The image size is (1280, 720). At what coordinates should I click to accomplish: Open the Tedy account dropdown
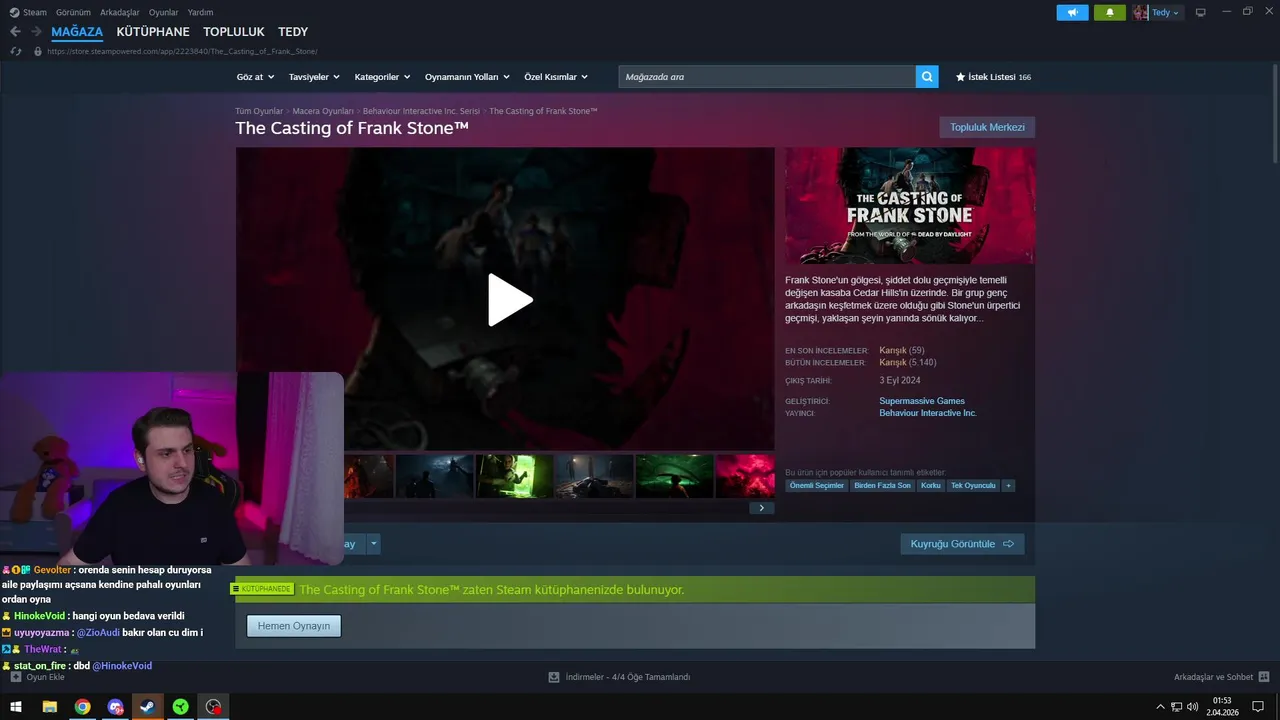click(1165, 13)
